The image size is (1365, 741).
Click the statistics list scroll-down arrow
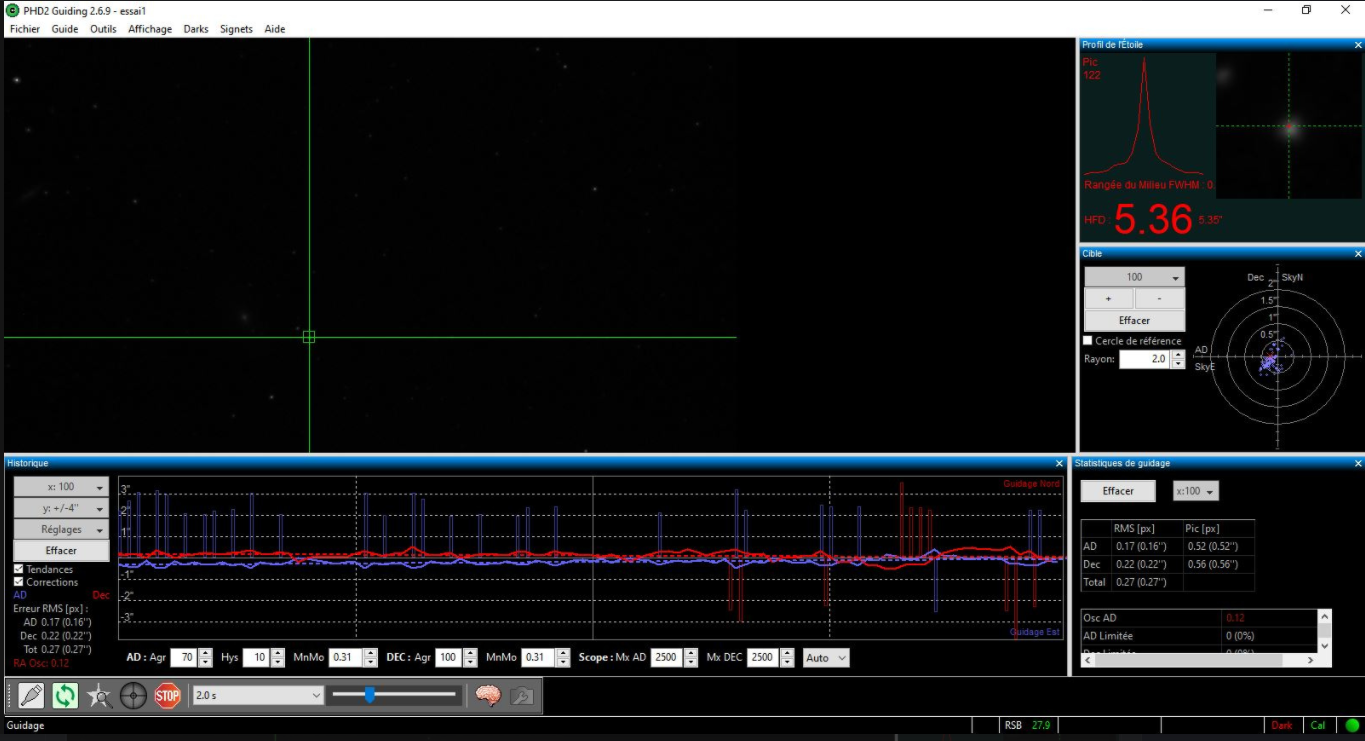[x=1324, y=646]
